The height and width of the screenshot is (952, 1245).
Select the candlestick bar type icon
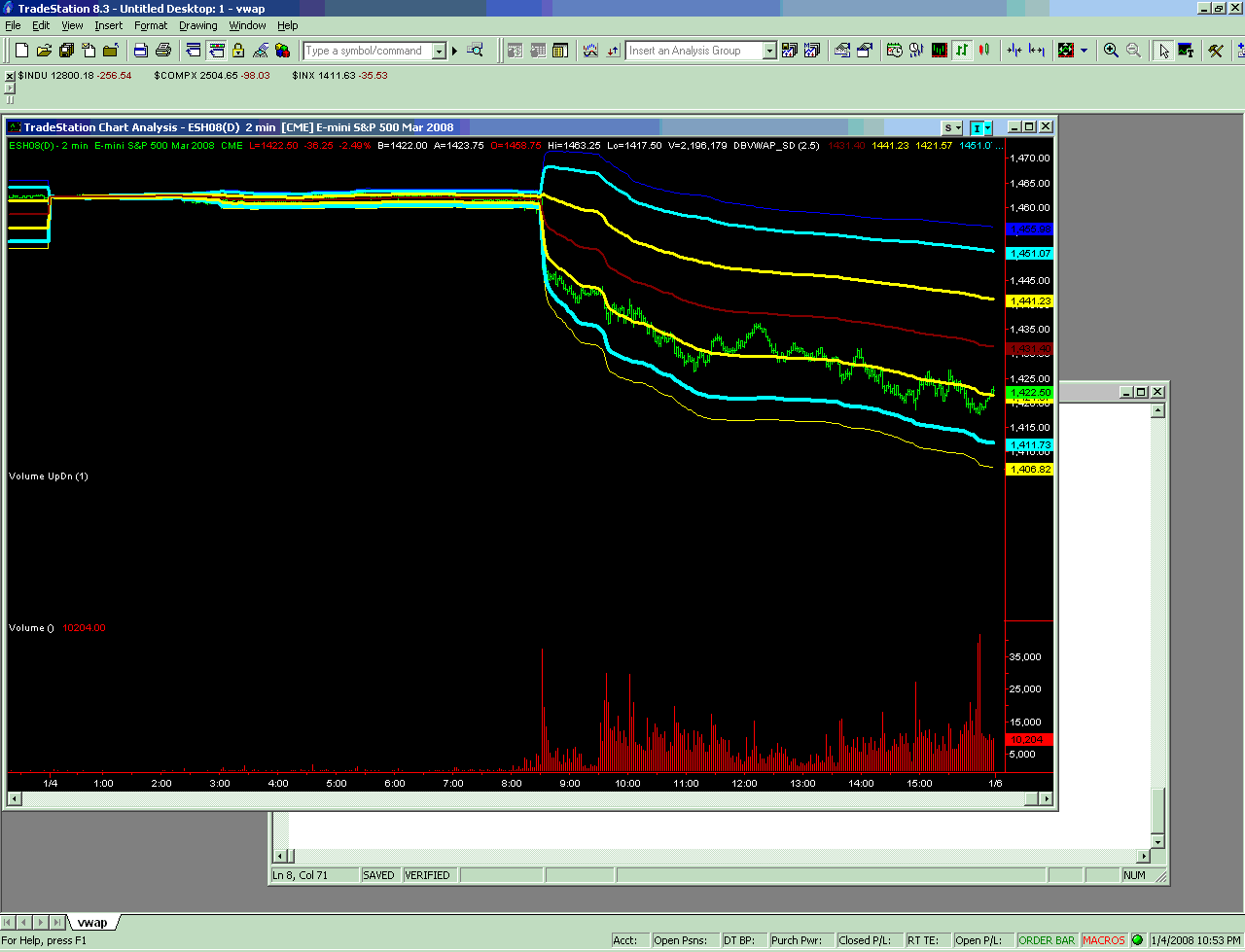click(x=984, y=51)
